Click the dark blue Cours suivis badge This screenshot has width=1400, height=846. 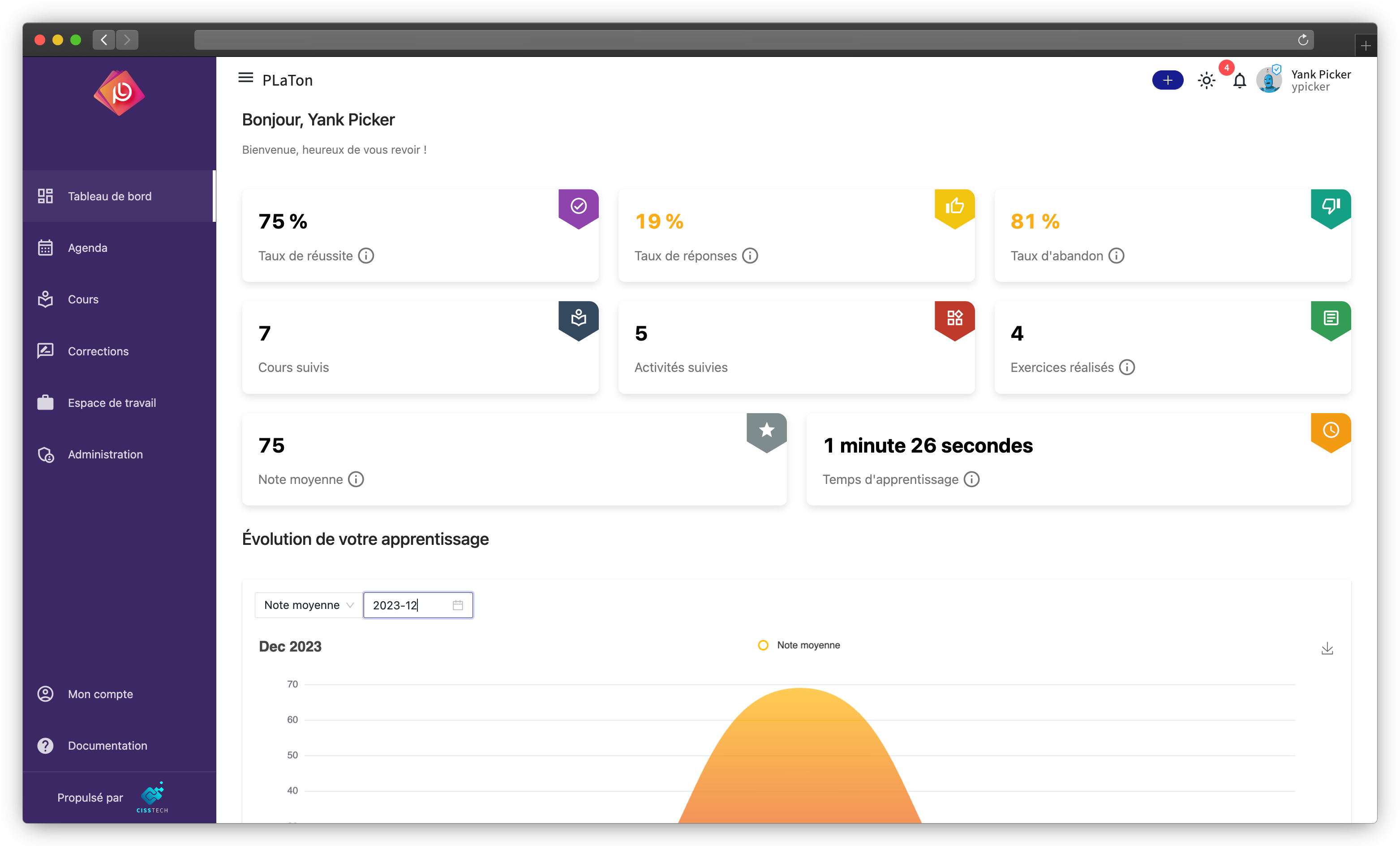point(579,320)
